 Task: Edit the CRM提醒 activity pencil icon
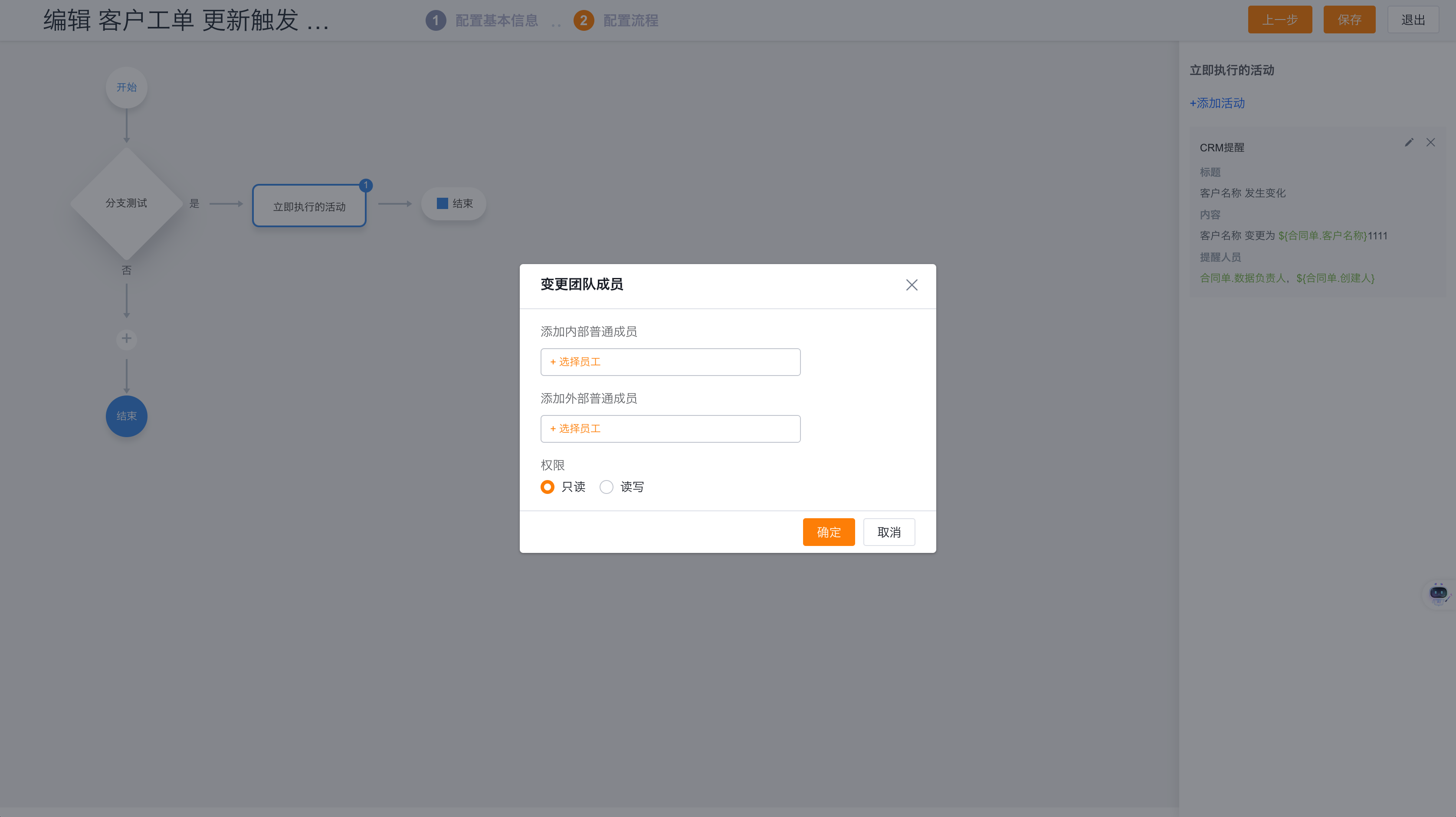click(x=1409, y=142)
